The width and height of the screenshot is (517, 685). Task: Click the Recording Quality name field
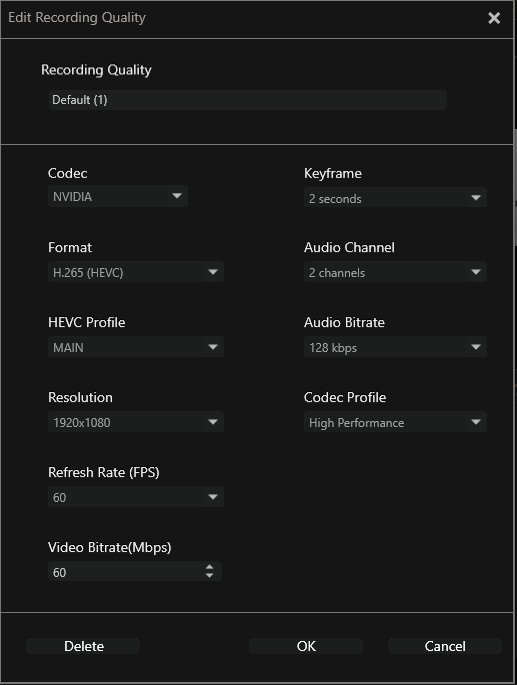[x=247, y=100]
